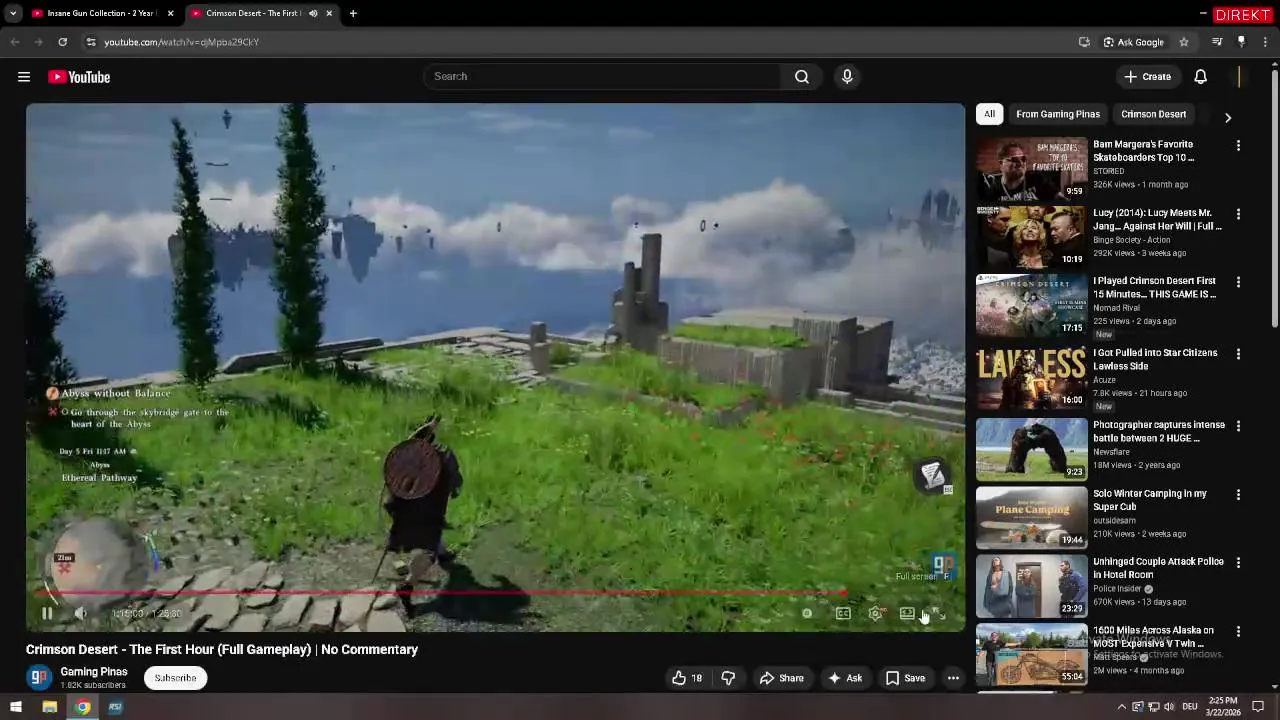Open the YouTube guide hamburger menu

click(24, 77)
